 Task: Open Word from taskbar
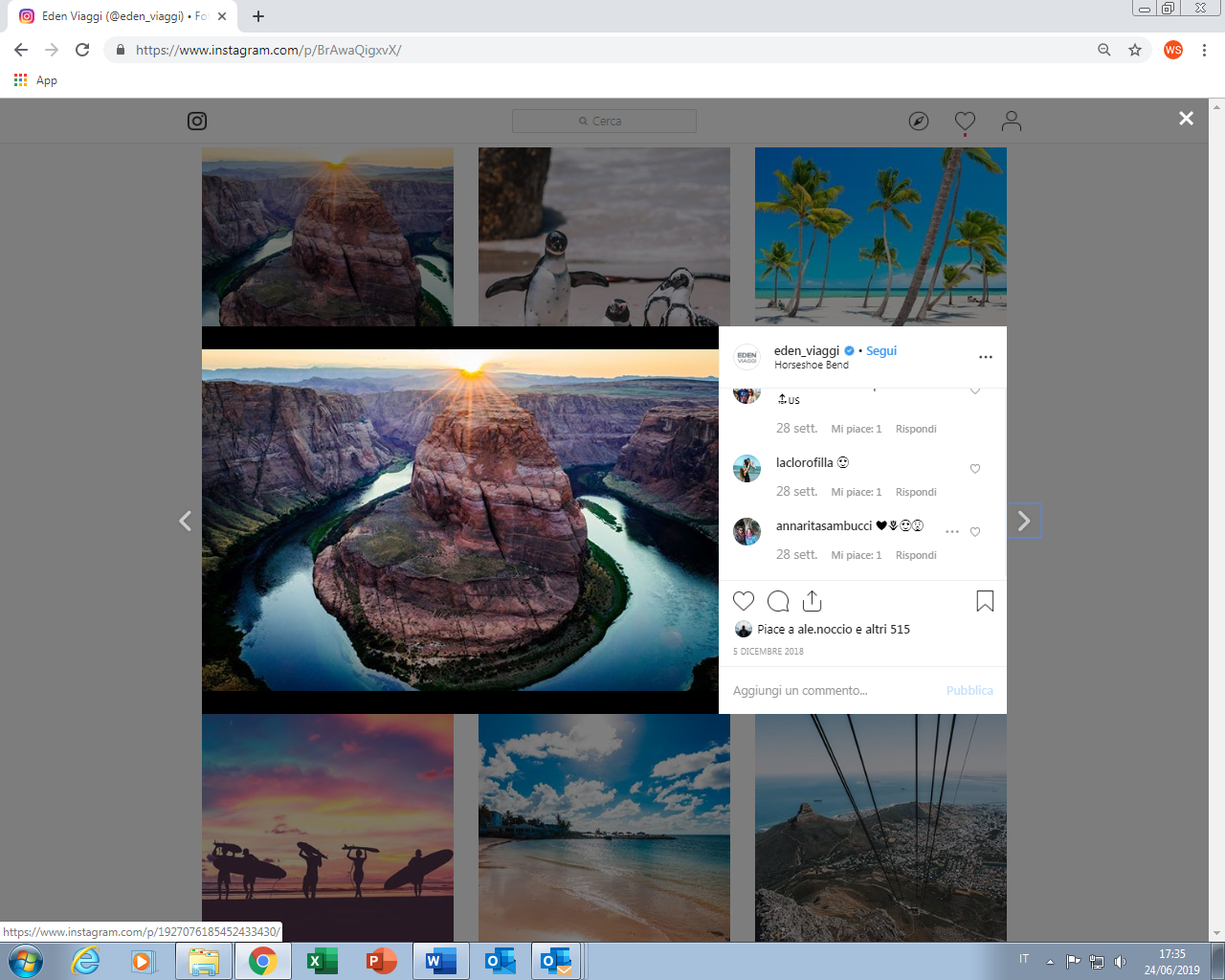tap(441, 961)
